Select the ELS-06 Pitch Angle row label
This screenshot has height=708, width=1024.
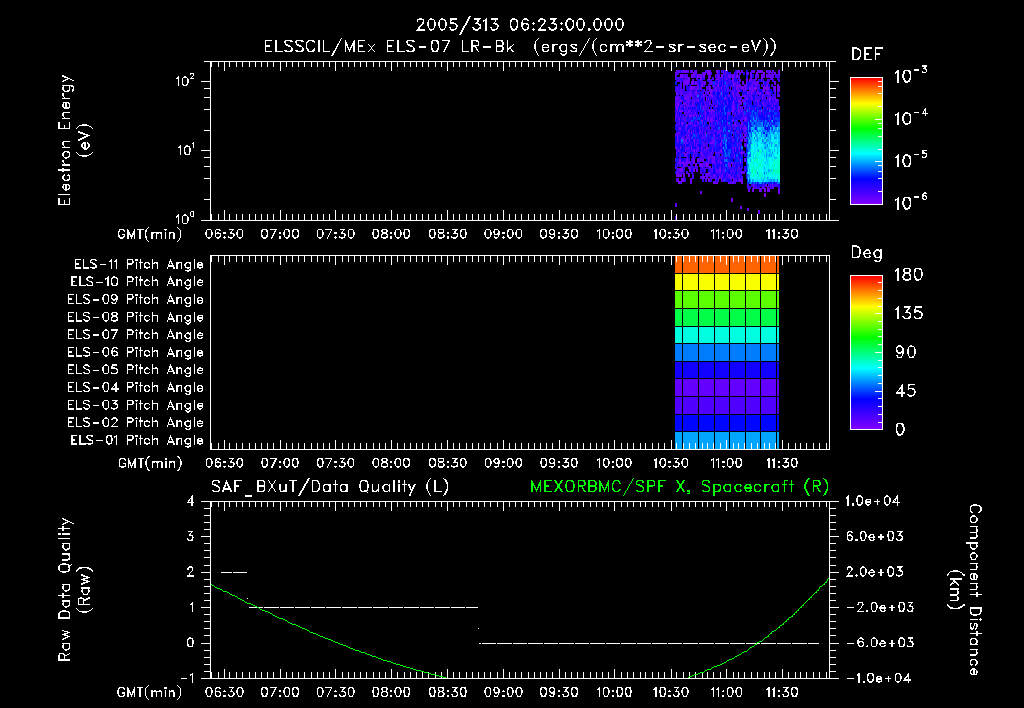pos(135,353)
